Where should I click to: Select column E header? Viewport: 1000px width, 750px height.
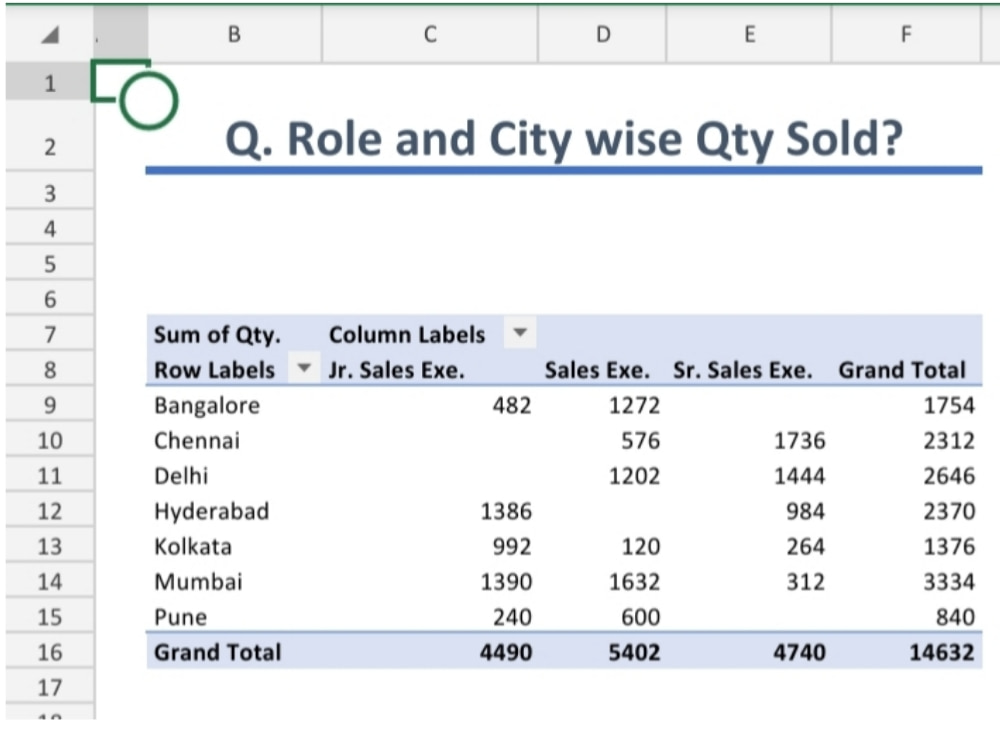[749, 34]
